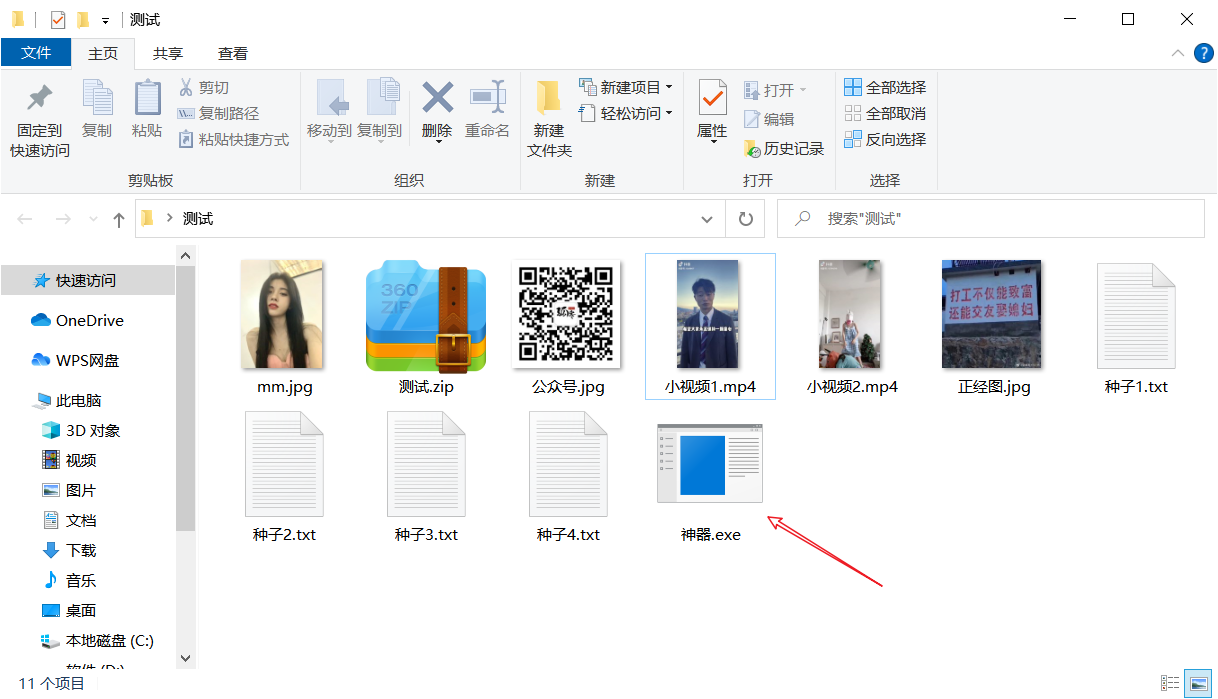This screenshot has height=699, width=1218.
Task: Switch to details view icon in status bar
Action: pyautogui.click(x=1170, y=684)
